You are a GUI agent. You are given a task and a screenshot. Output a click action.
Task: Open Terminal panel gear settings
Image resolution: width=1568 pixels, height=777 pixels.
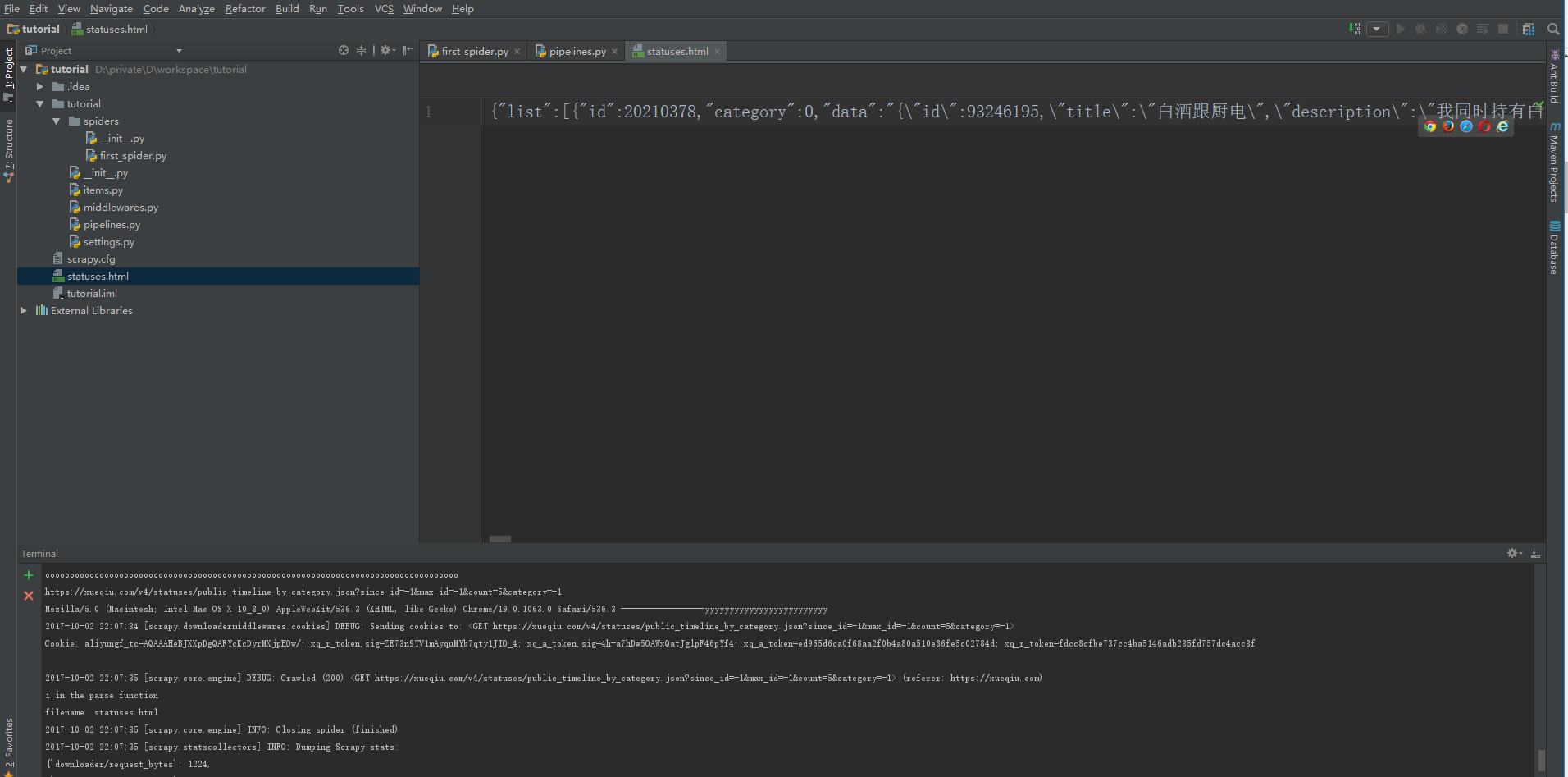[1515, 553]
